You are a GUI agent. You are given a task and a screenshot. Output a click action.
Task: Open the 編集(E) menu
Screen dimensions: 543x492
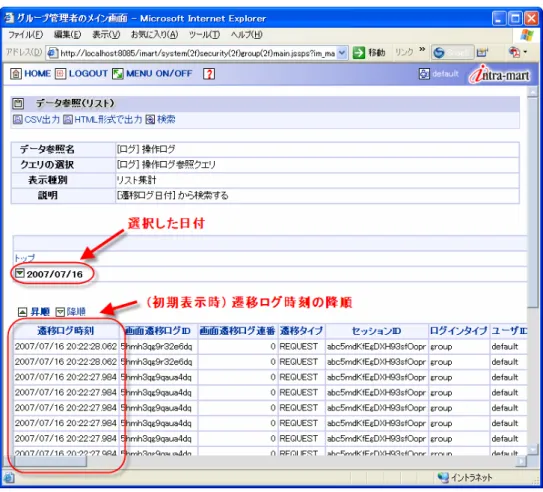pos(68,35)
